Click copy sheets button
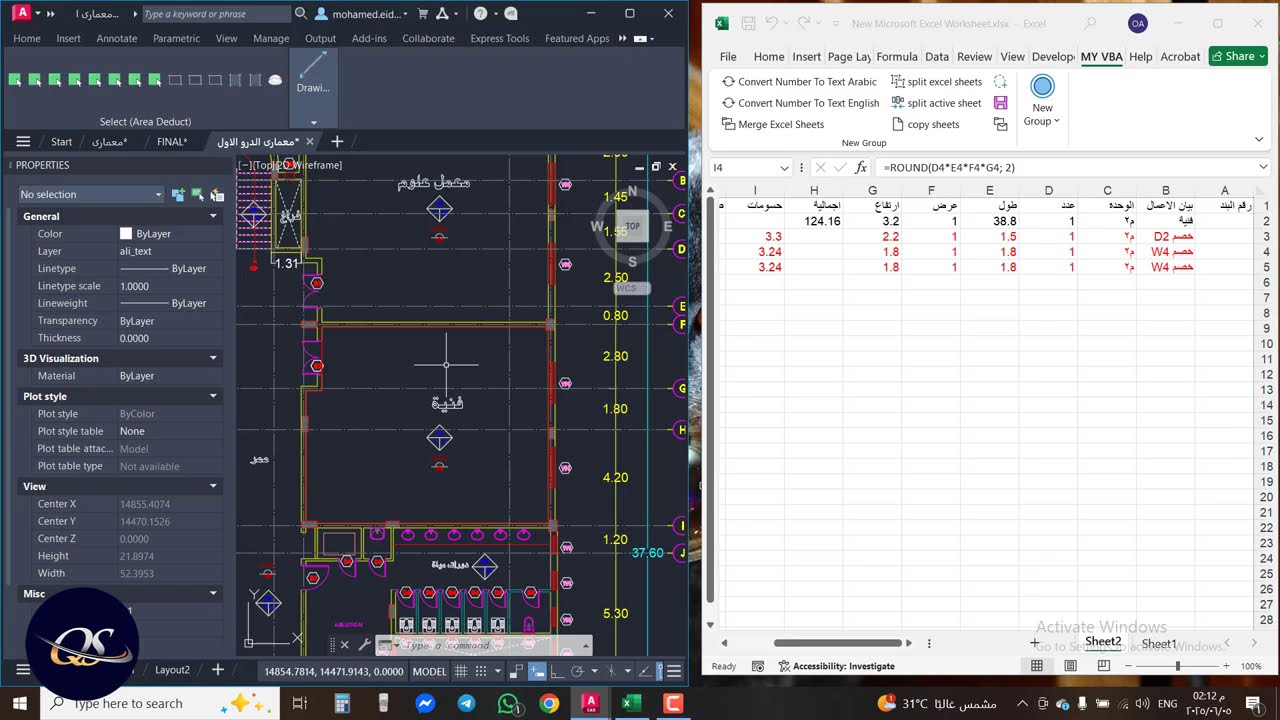The width and height of the screenshot is (1280, 720). 924,125
